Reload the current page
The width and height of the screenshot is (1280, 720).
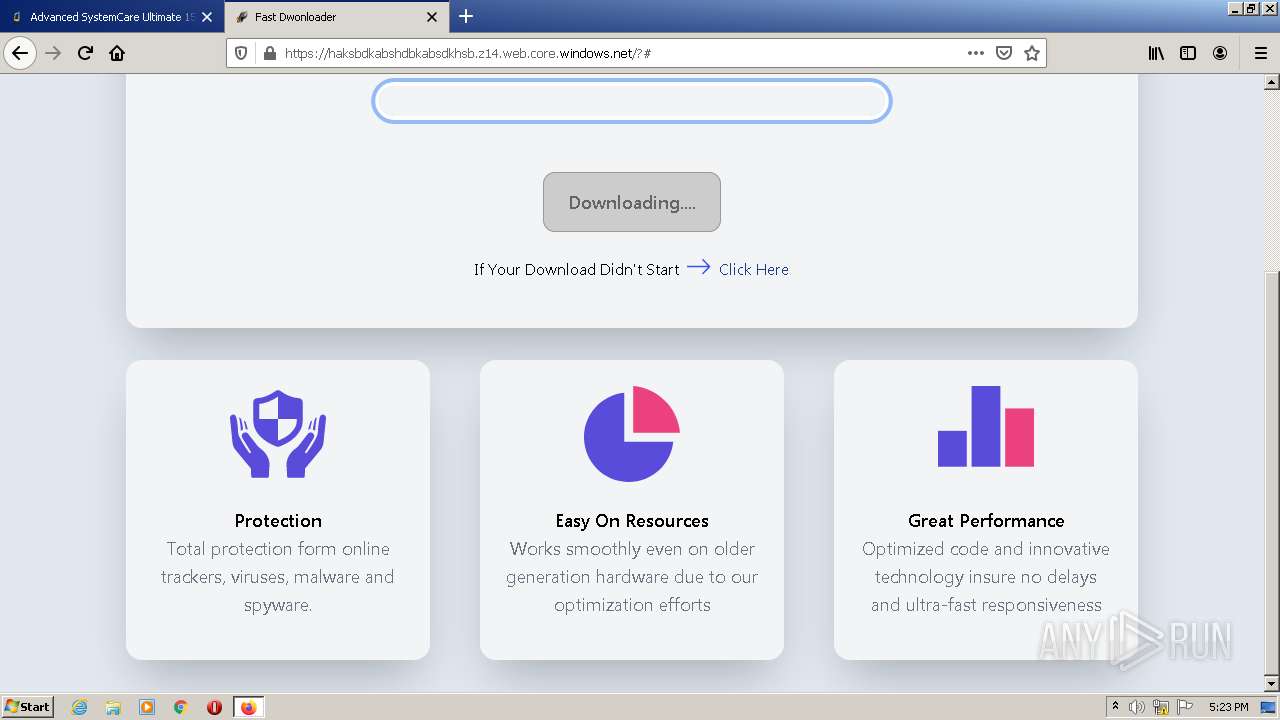85,53
